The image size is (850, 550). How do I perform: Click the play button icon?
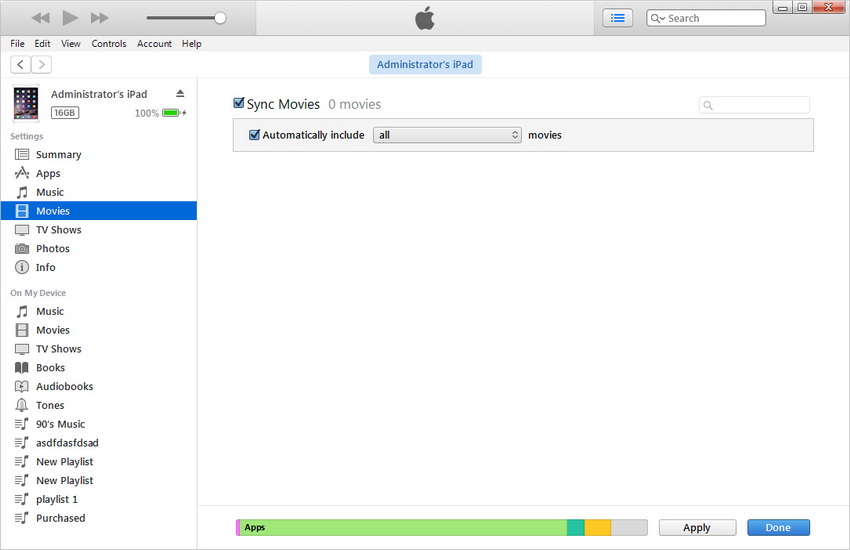tap(70, 18)
